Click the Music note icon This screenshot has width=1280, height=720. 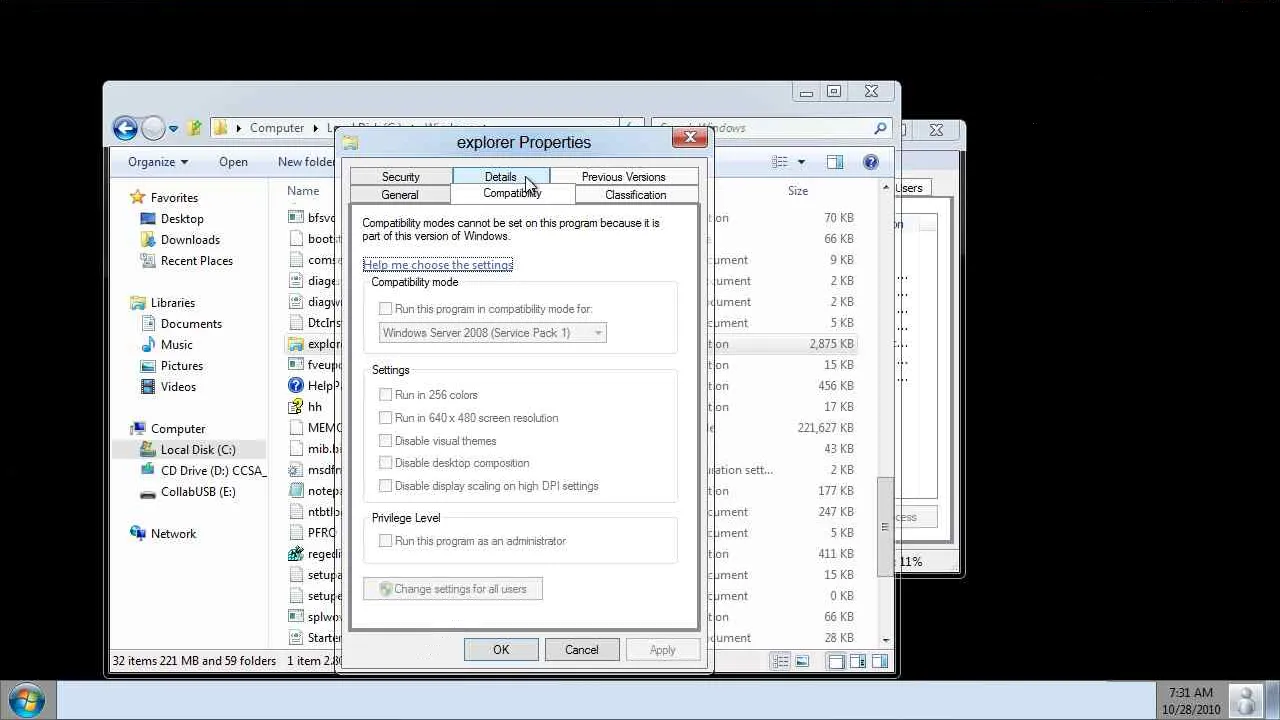click(x=148, y=345)
